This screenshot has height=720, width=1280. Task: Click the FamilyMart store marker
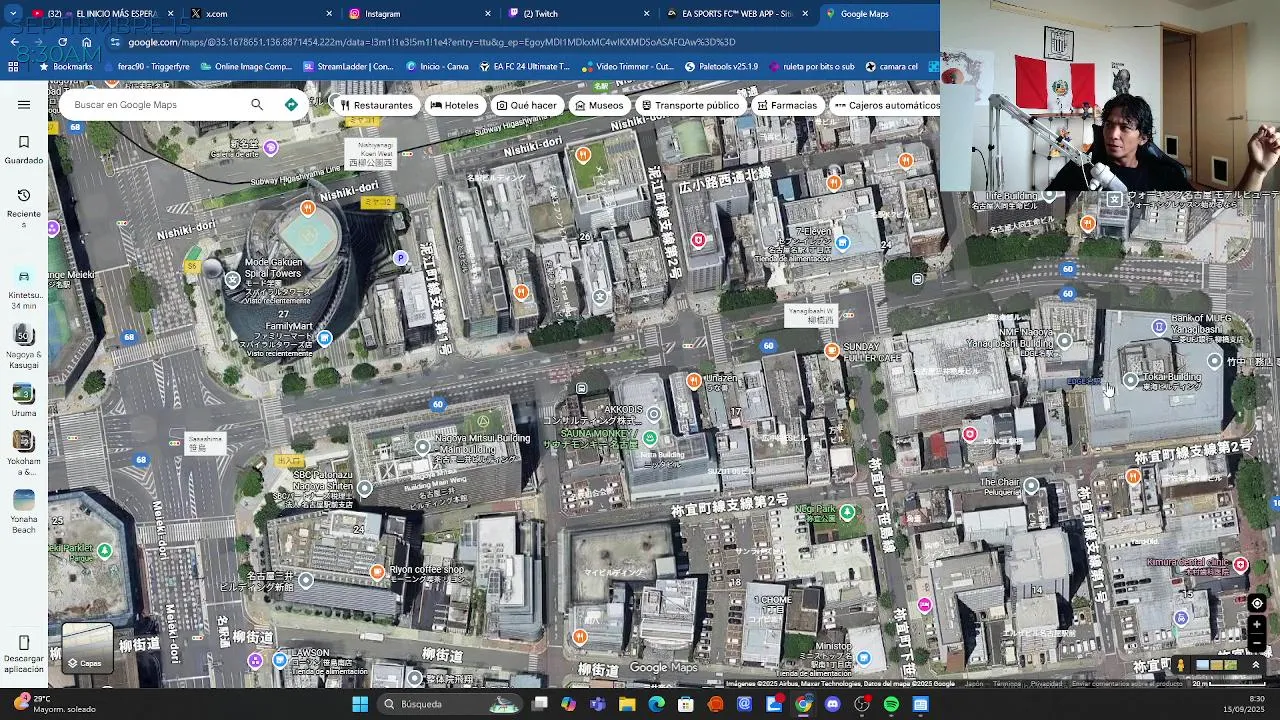coord(324,339)
